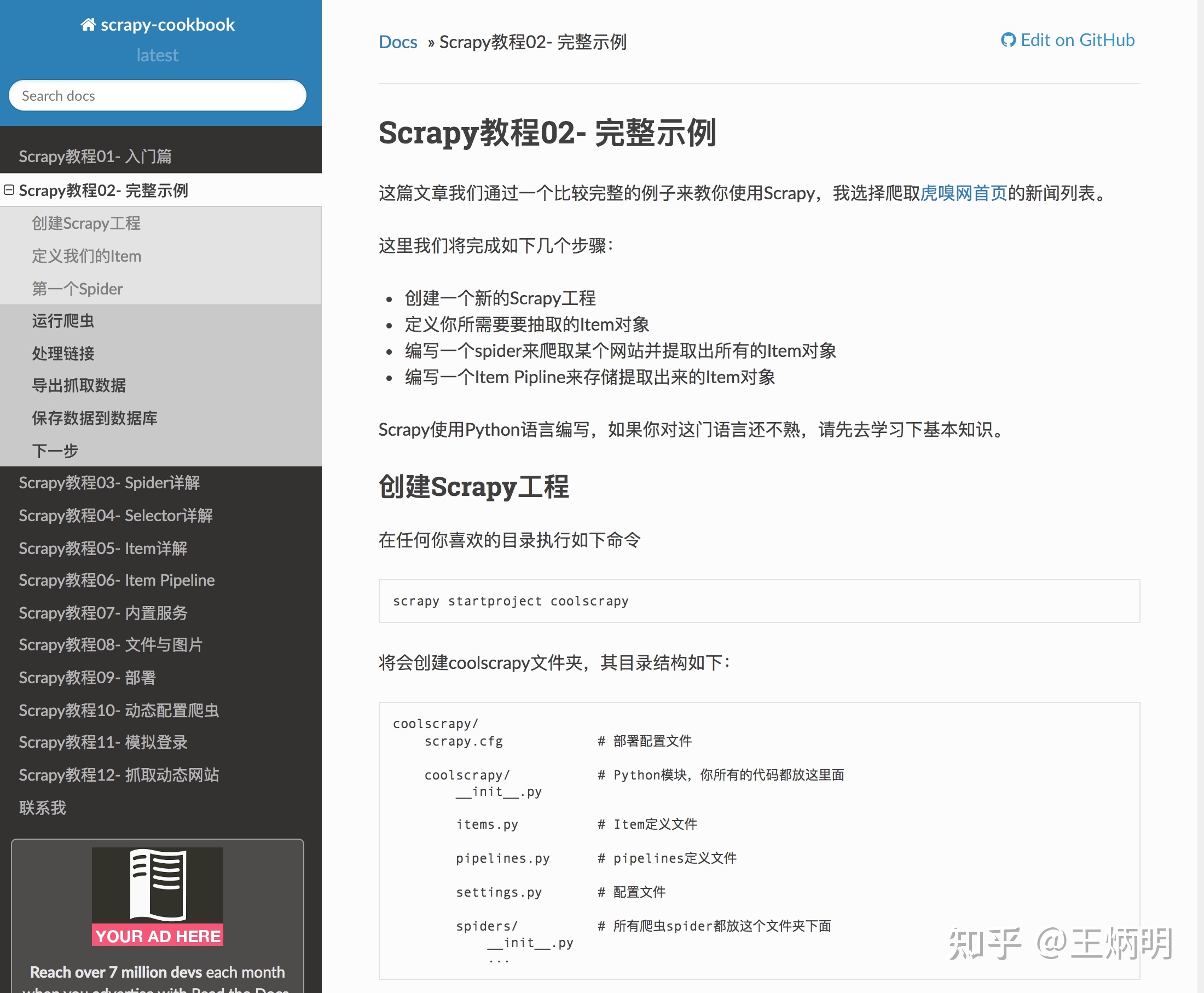
Task: Open the Docs breadcrumb link
Action: point(398,42)
